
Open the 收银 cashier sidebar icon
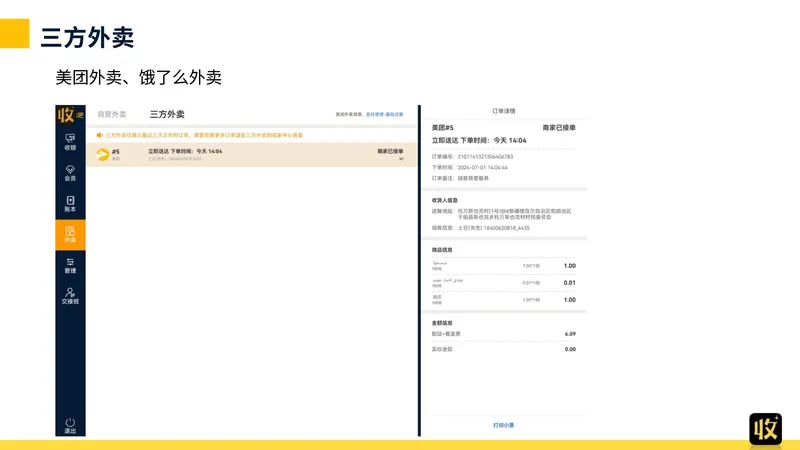[70, 142]
